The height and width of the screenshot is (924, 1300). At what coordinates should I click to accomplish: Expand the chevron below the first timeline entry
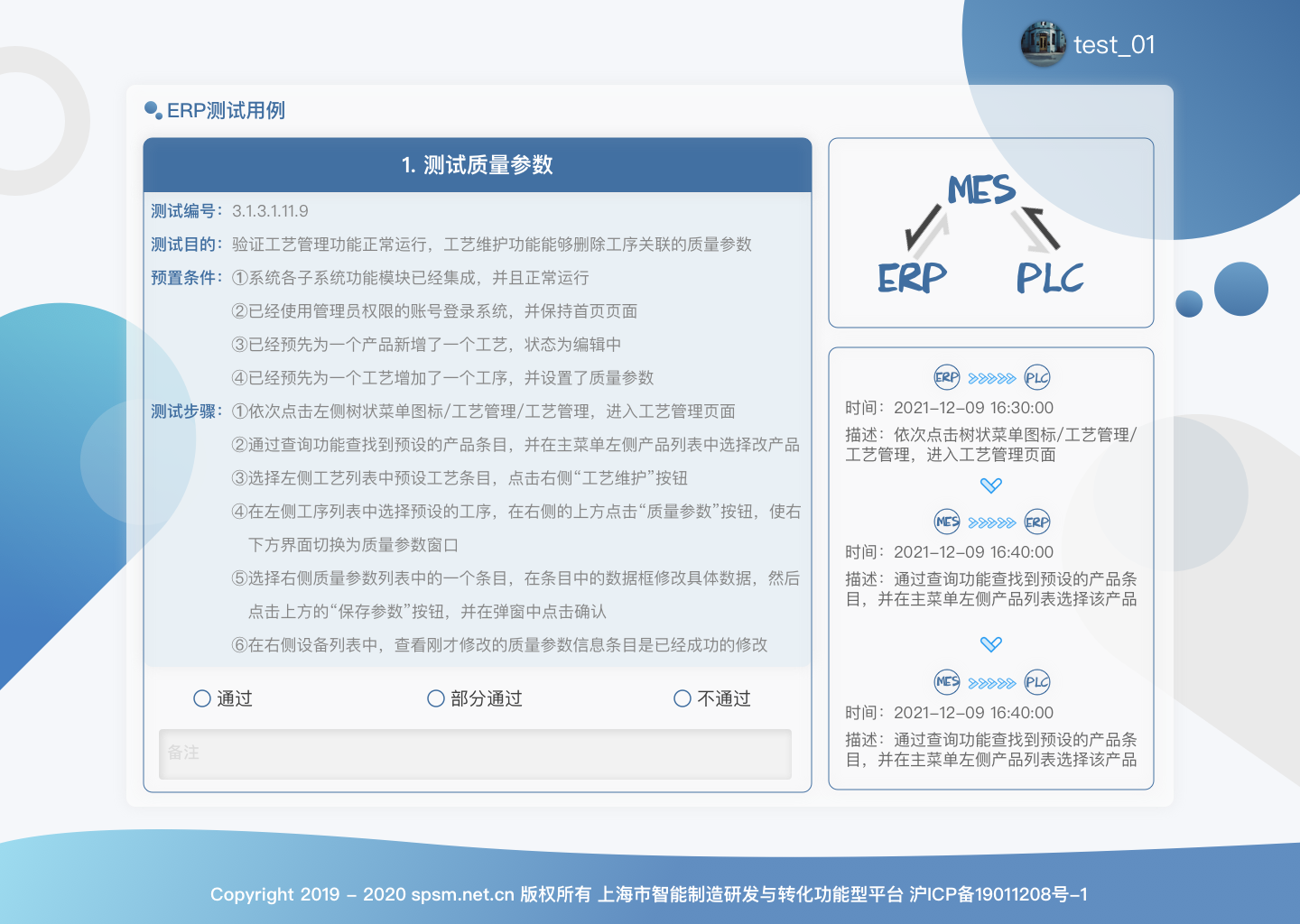(990, 485)
